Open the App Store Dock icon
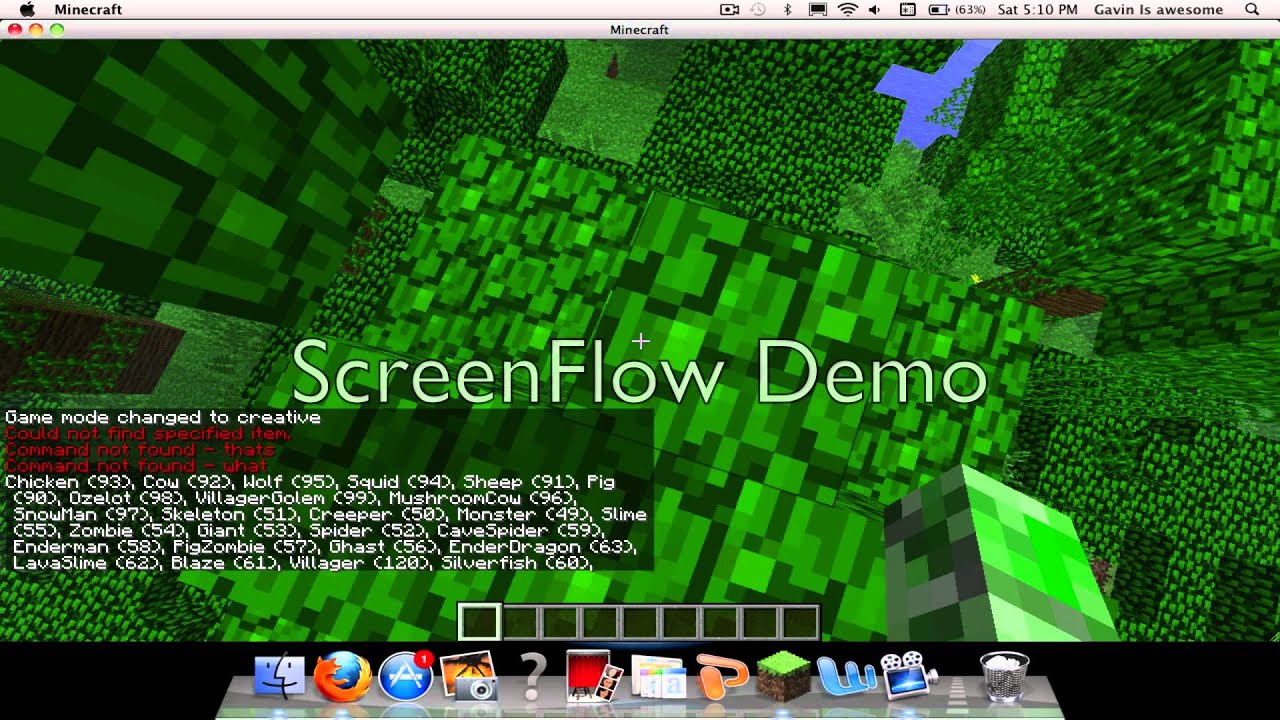 pos(405,677)
